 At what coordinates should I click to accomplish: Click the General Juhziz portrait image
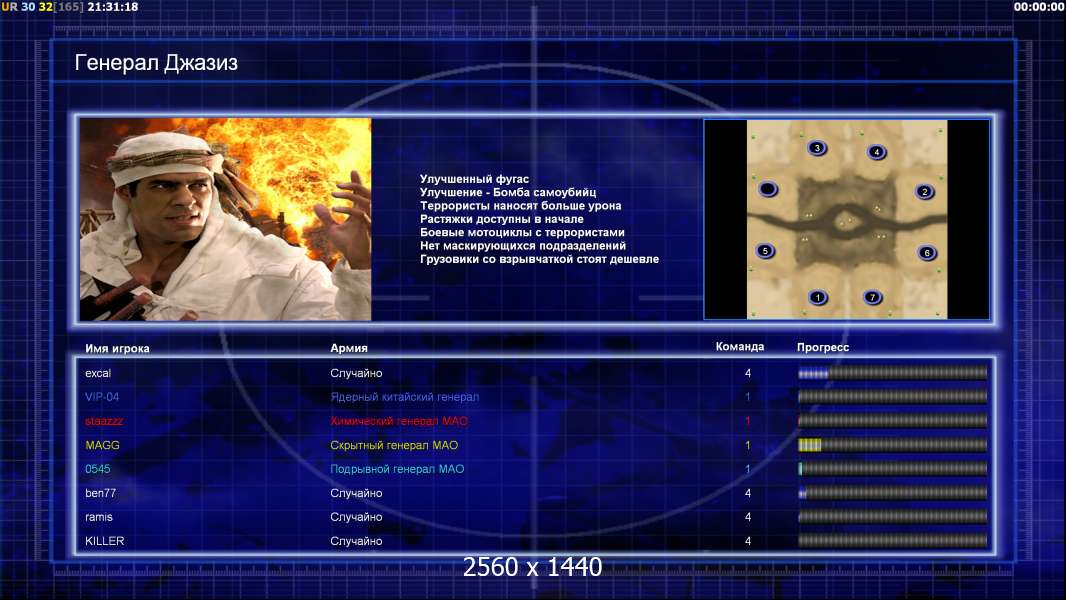[x=225, y=219]
